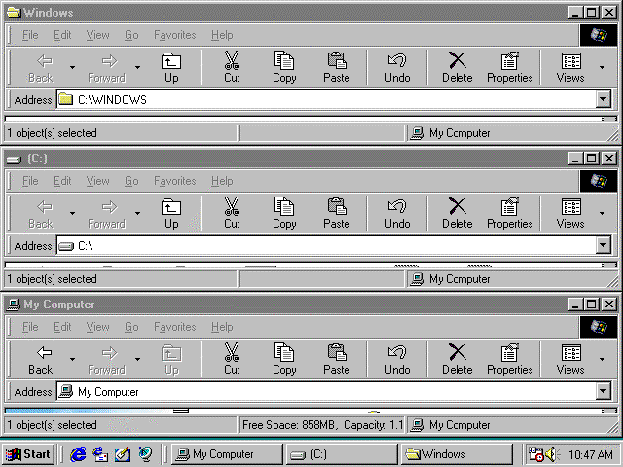The height and width of the screenshot is (467, 623).
Task: Switch to (C:) window via taskbar button
Action: point(339,454)
